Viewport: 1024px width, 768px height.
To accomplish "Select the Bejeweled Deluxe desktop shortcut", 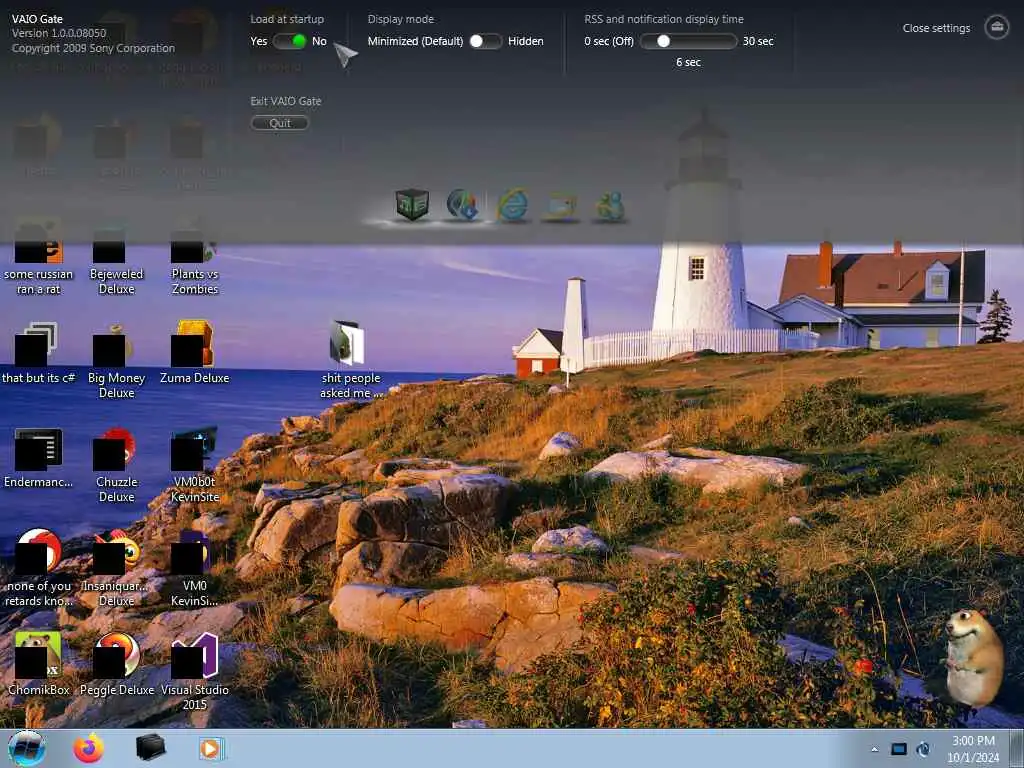I will 116,257.
